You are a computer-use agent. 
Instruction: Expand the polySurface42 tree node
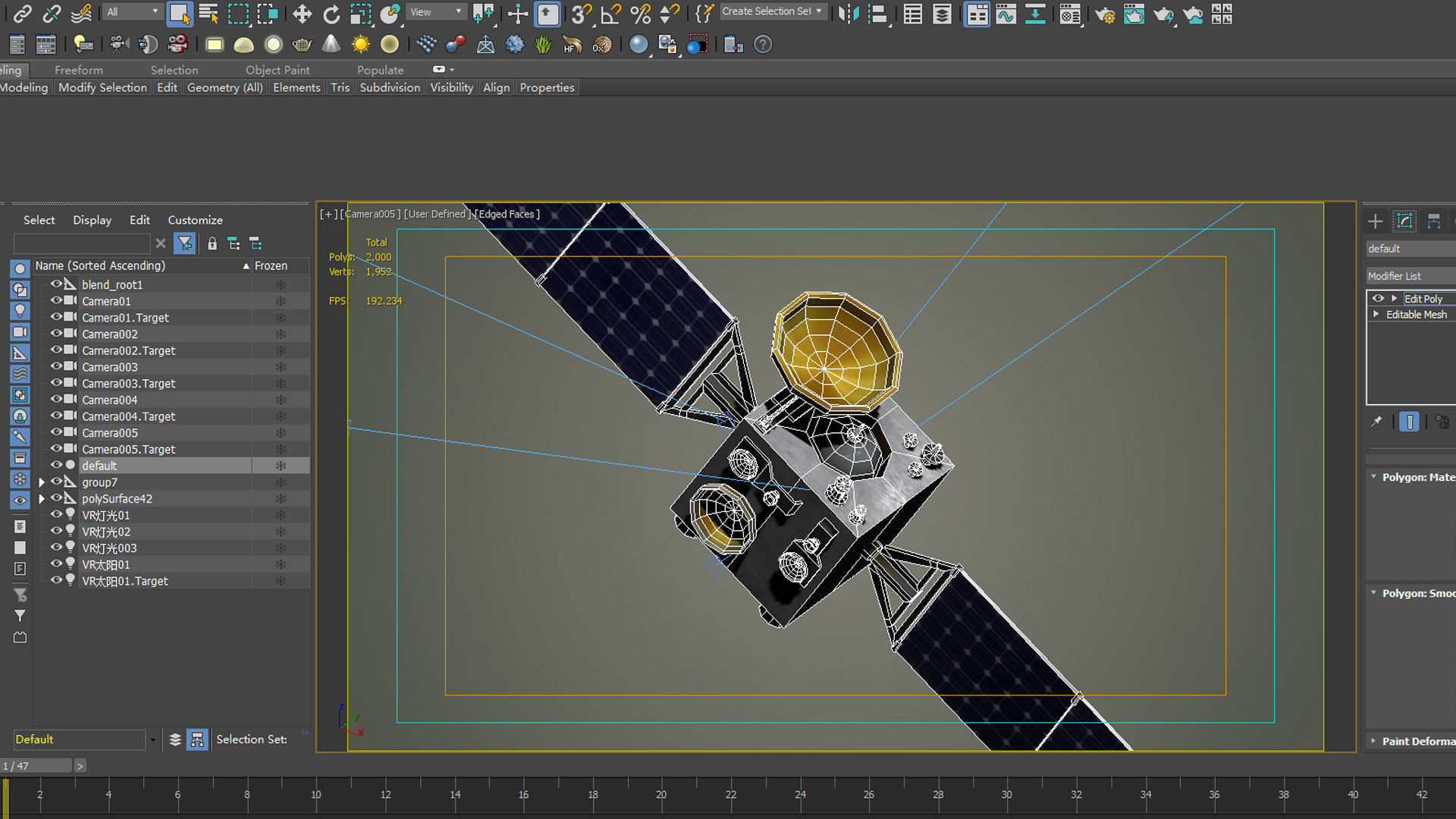pyautogui.click(x=42, y=499)
